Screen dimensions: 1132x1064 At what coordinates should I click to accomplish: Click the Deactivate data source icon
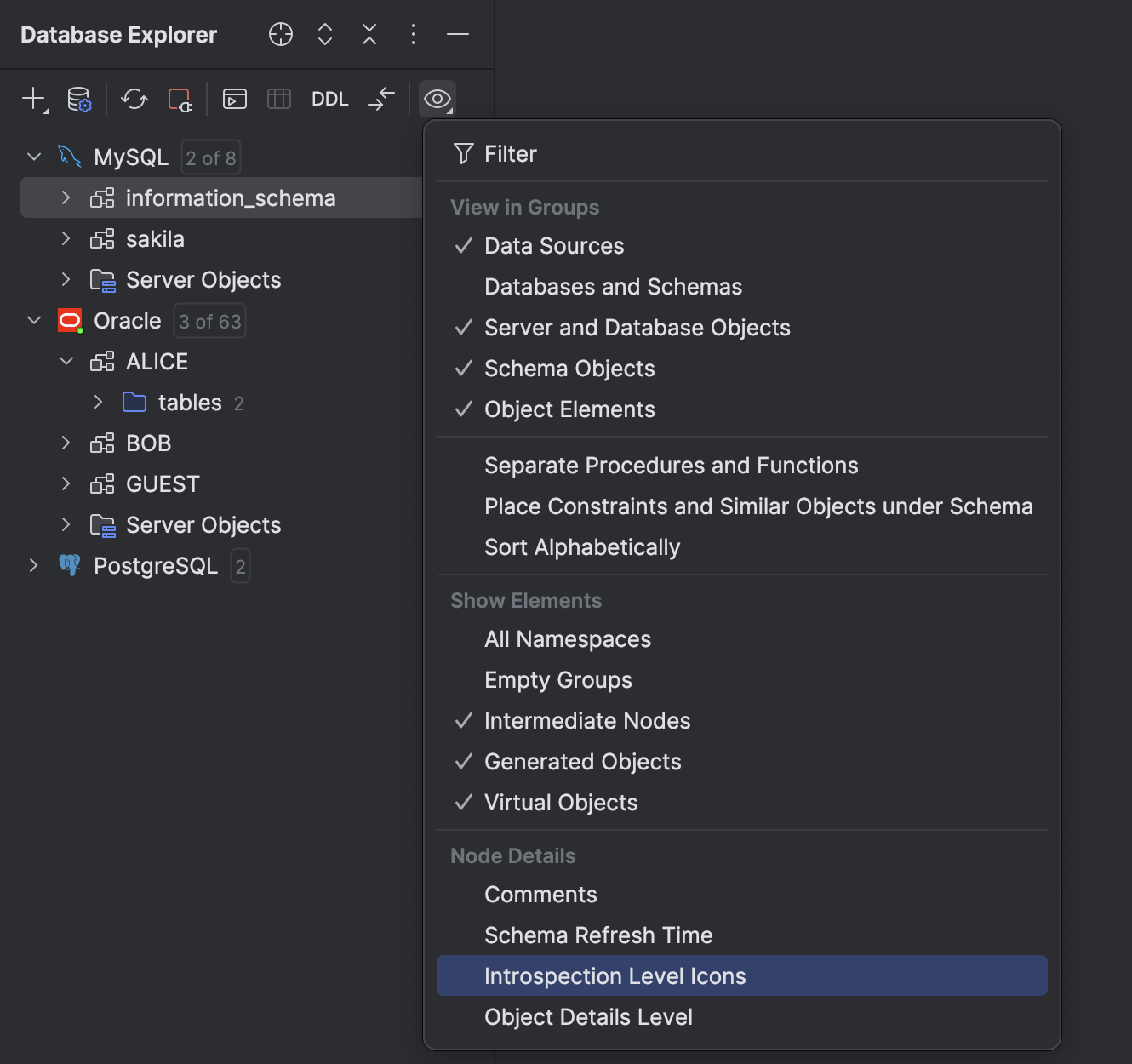click(180, 99)
